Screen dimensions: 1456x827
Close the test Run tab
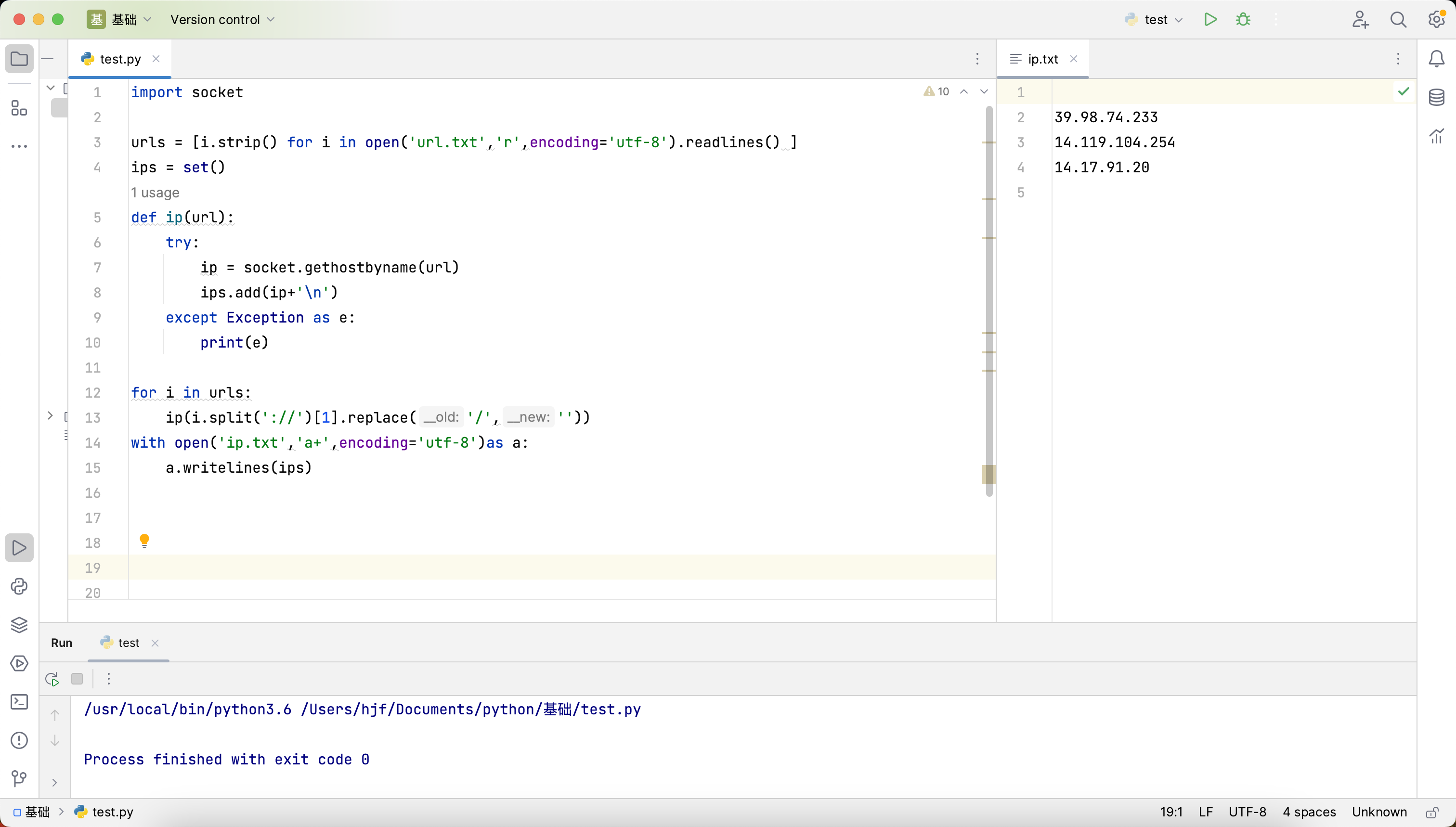155,643
